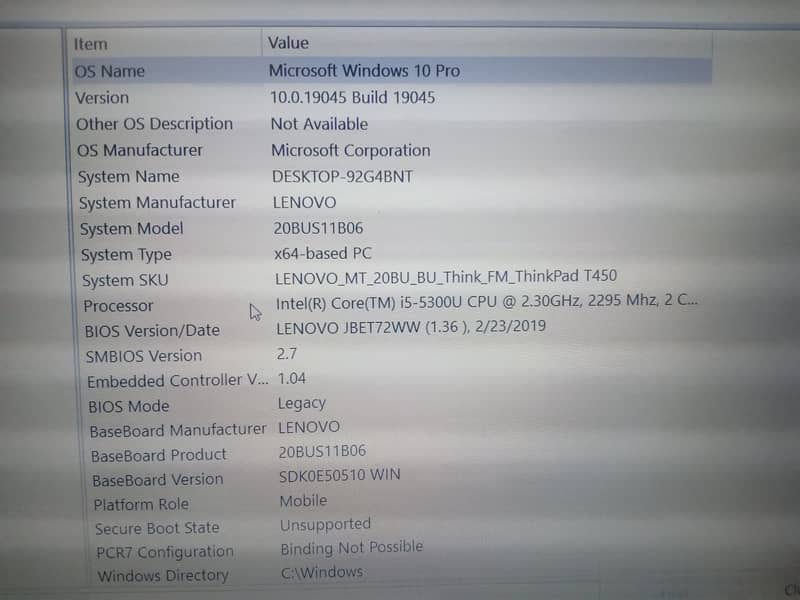Select the SMBIOS Version row

(x=143, y=356)
